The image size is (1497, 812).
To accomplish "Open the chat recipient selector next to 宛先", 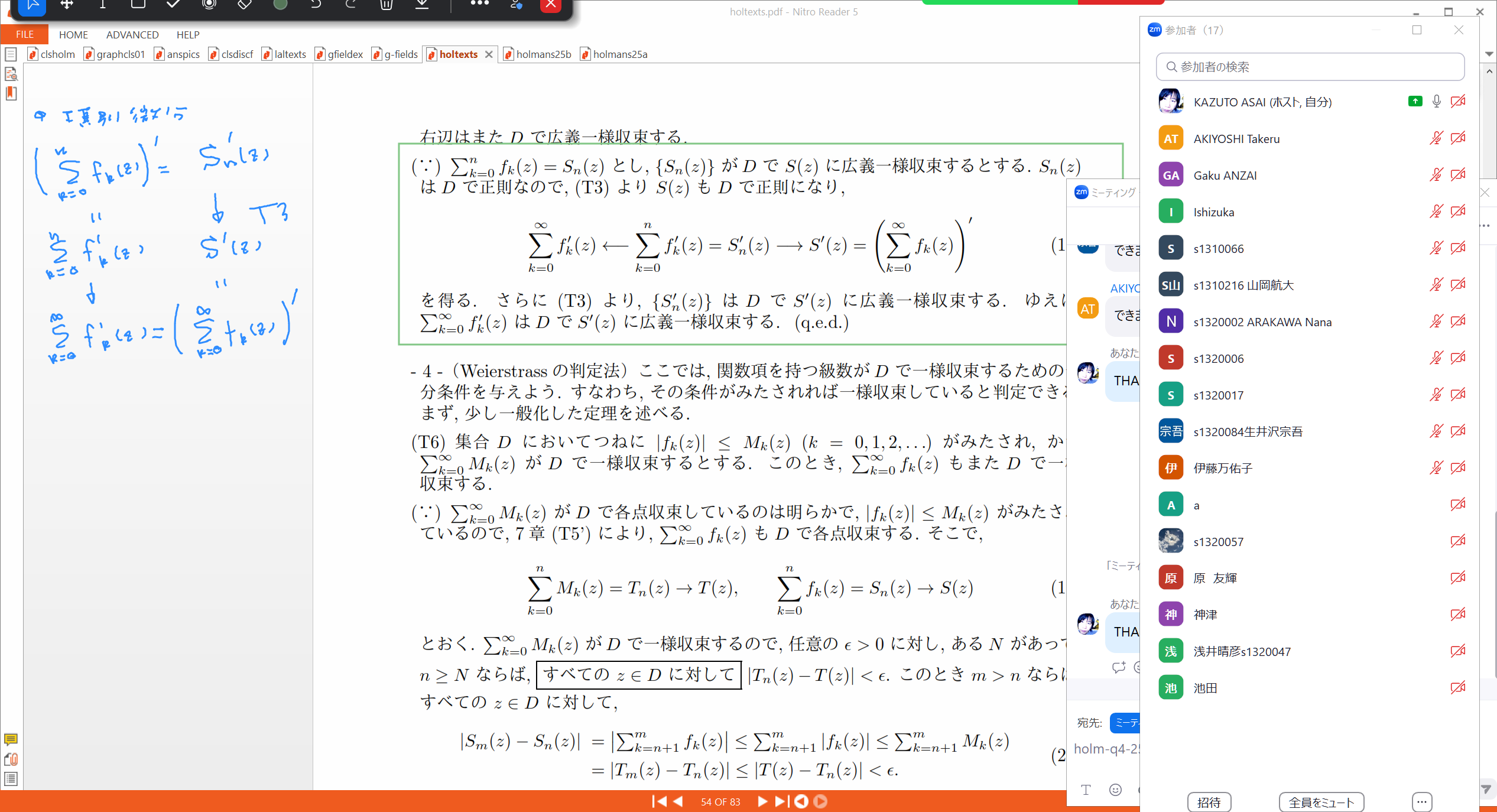I will (1129, 723).
